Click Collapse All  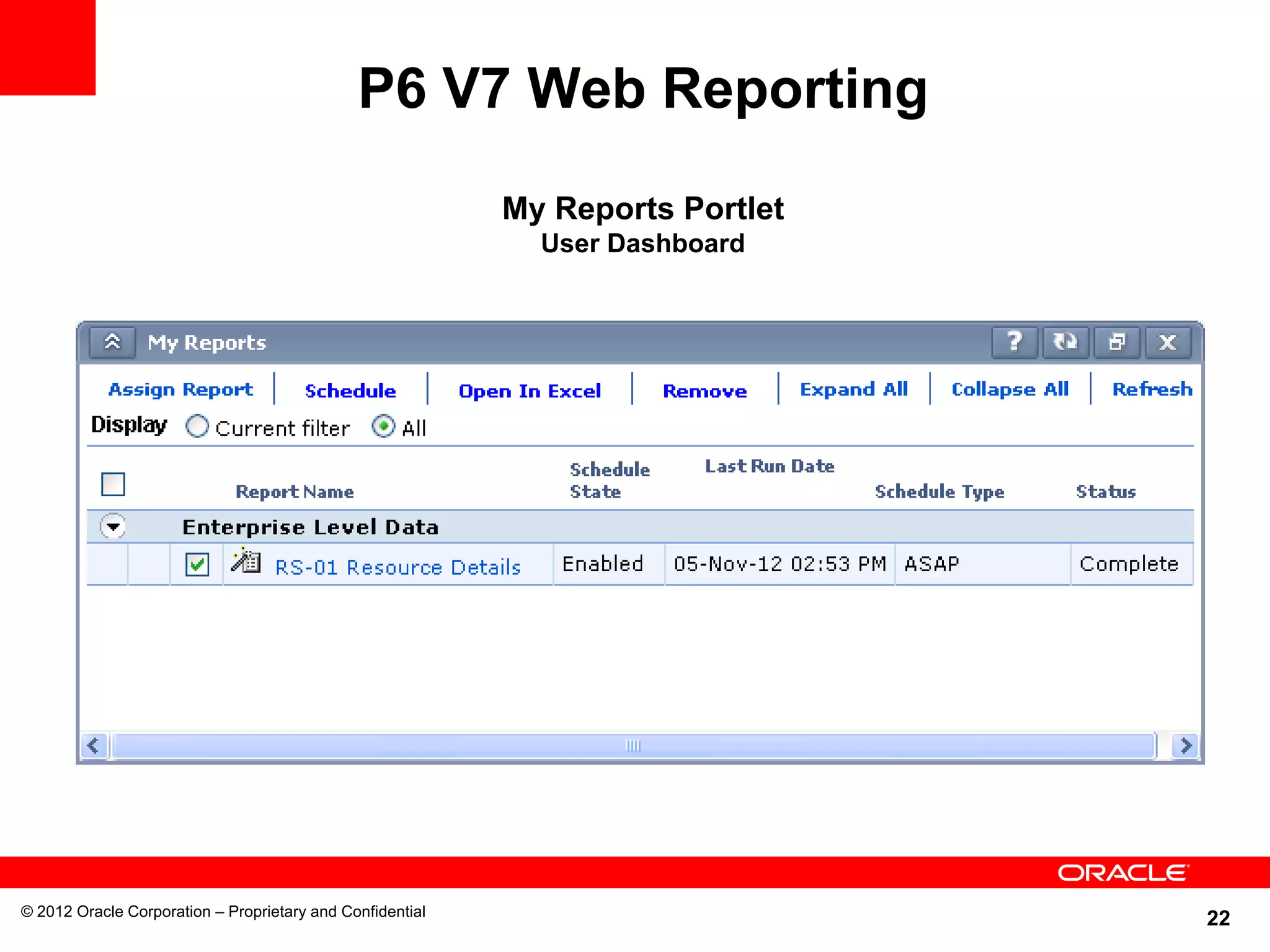pos(1010,389)
